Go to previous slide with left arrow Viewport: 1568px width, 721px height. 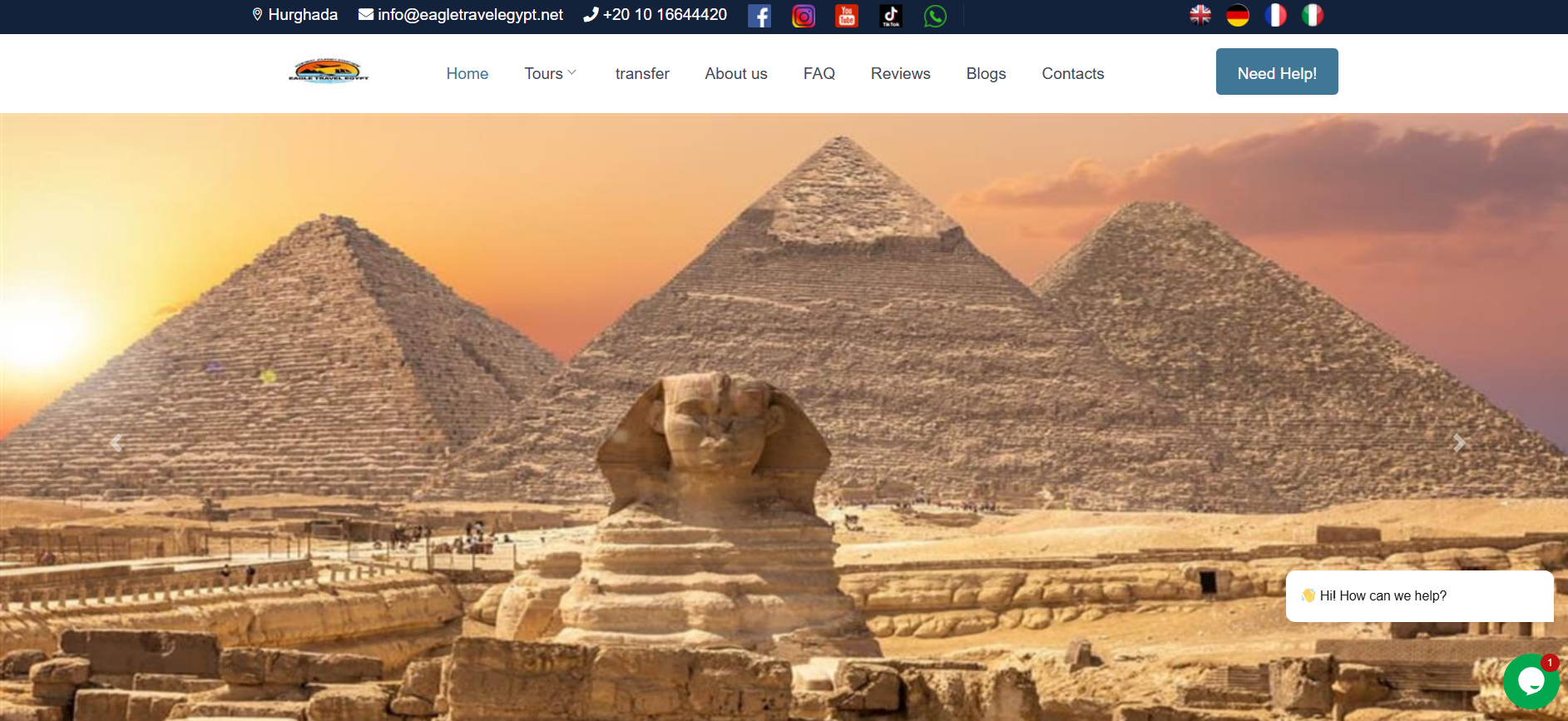[116, 443]
